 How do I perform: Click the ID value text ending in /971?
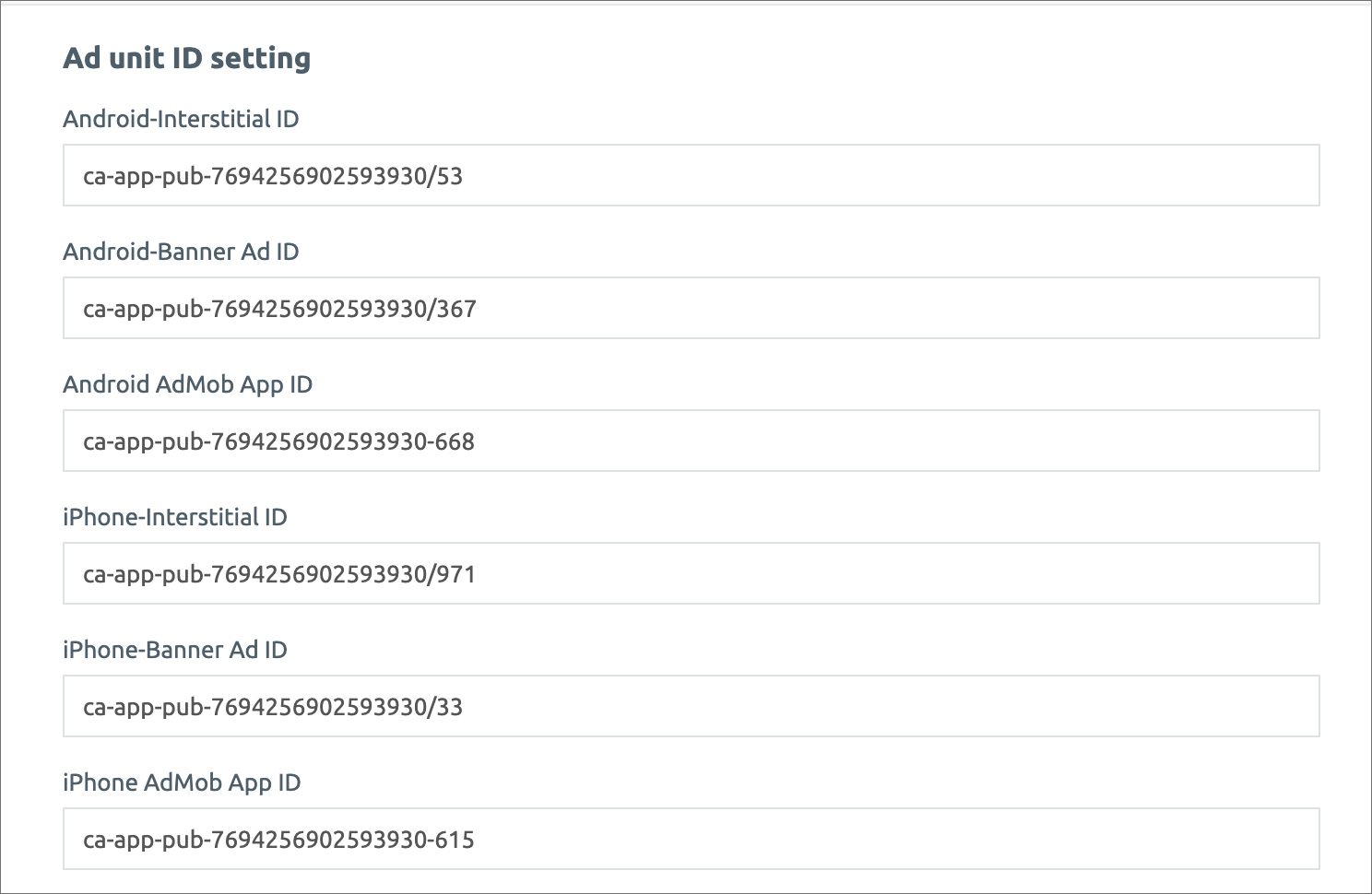click(x=279, y=574)
